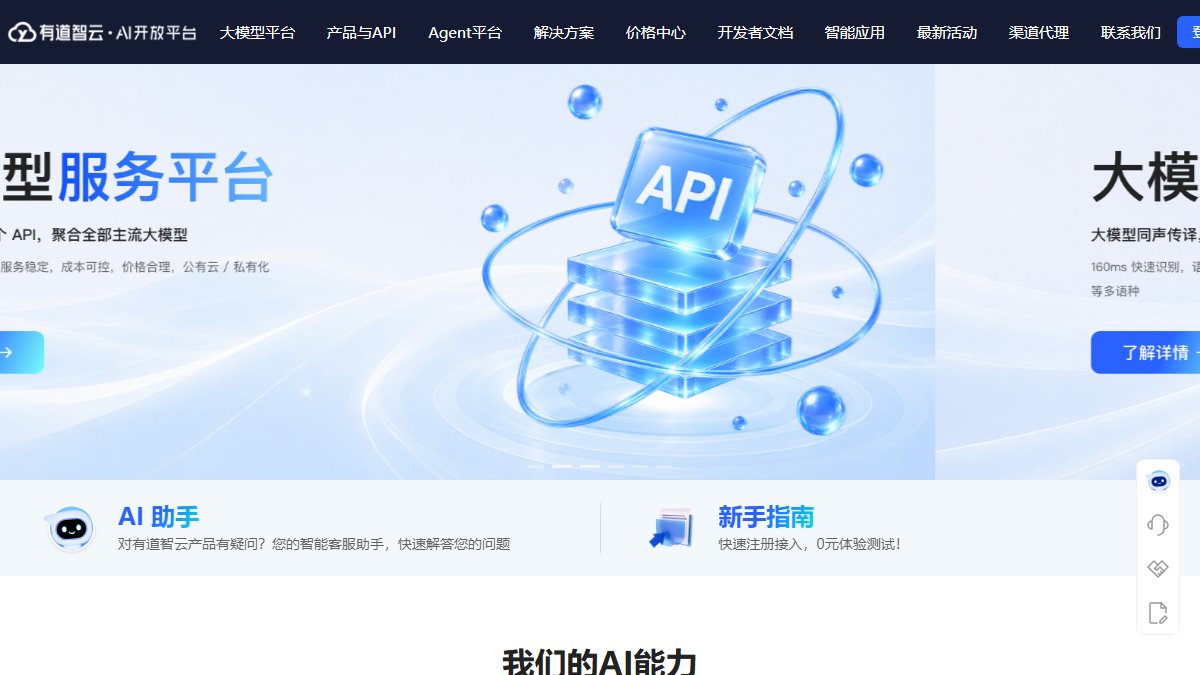
Task: Click the 了解详情 button on the banner
Action: pyautogui.click(x=1145, y=352)
